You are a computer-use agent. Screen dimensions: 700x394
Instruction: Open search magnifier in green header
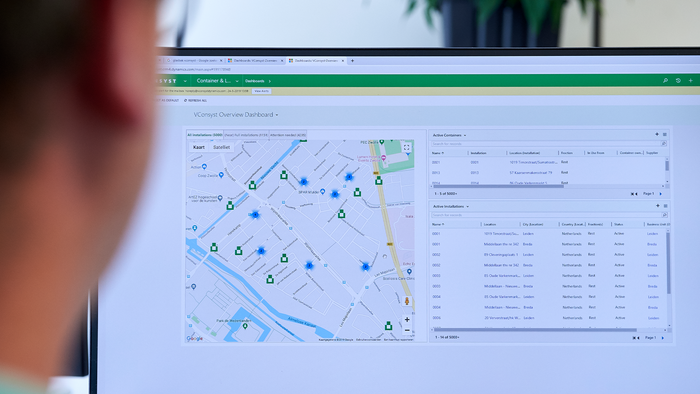coord(665,80)
